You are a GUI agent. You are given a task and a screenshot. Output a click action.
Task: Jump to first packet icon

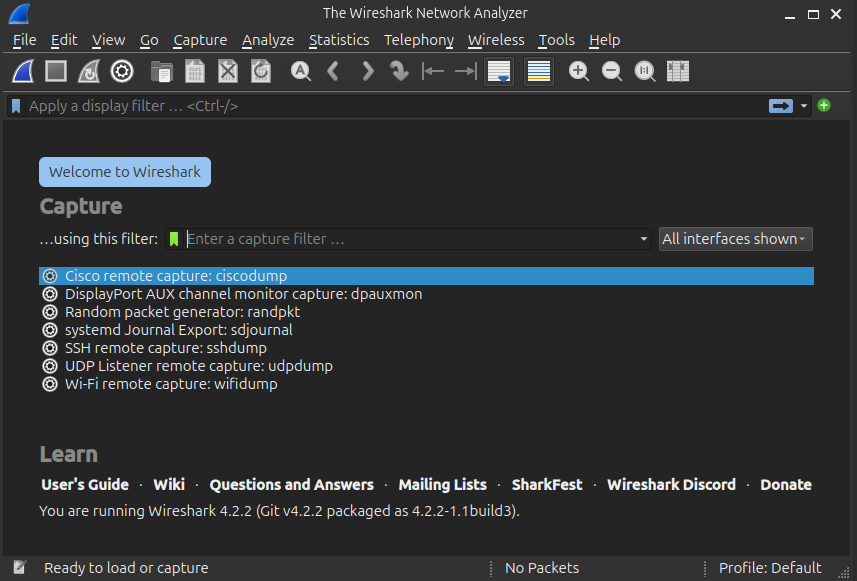432,71
